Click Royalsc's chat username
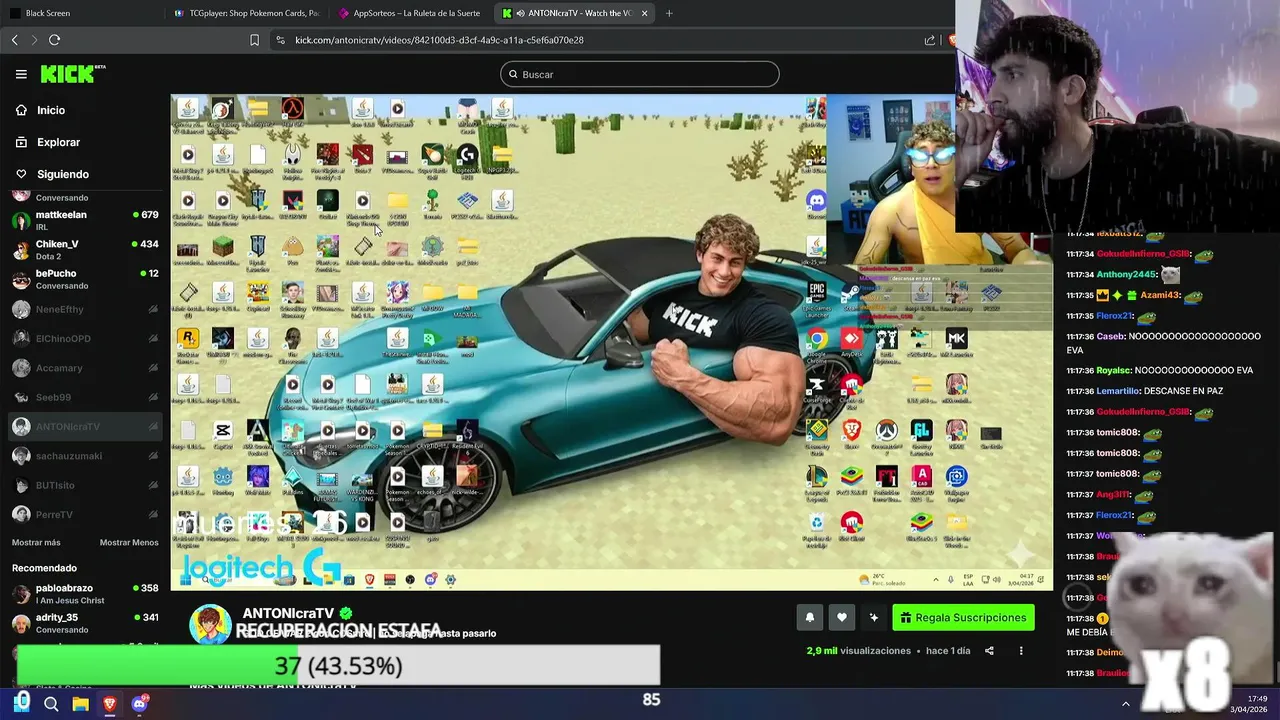The image size is (1280, 720). (1113, 370)
